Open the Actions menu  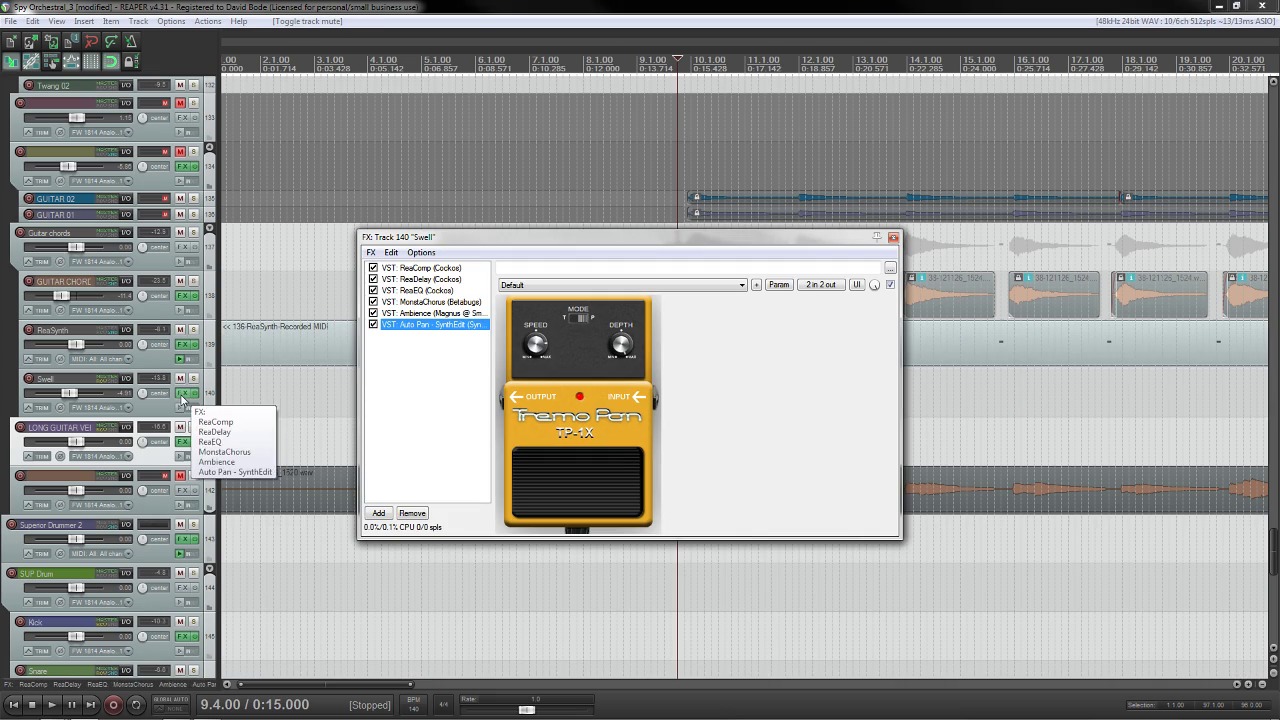208,21
